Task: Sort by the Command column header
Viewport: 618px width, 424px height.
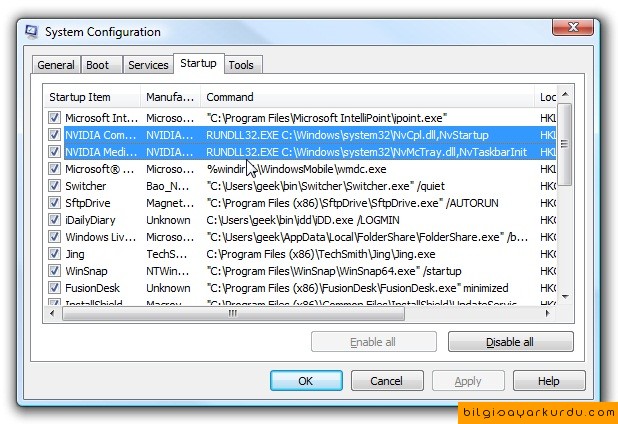Action: [367, 97]
